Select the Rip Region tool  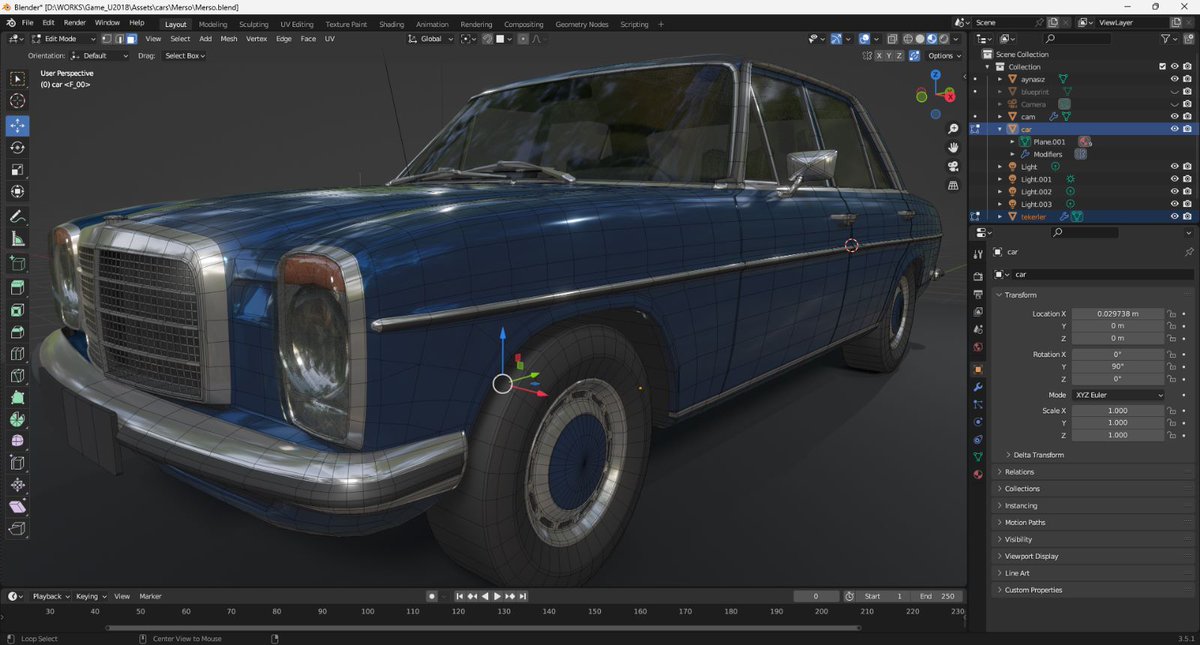(x=17, y=530)
